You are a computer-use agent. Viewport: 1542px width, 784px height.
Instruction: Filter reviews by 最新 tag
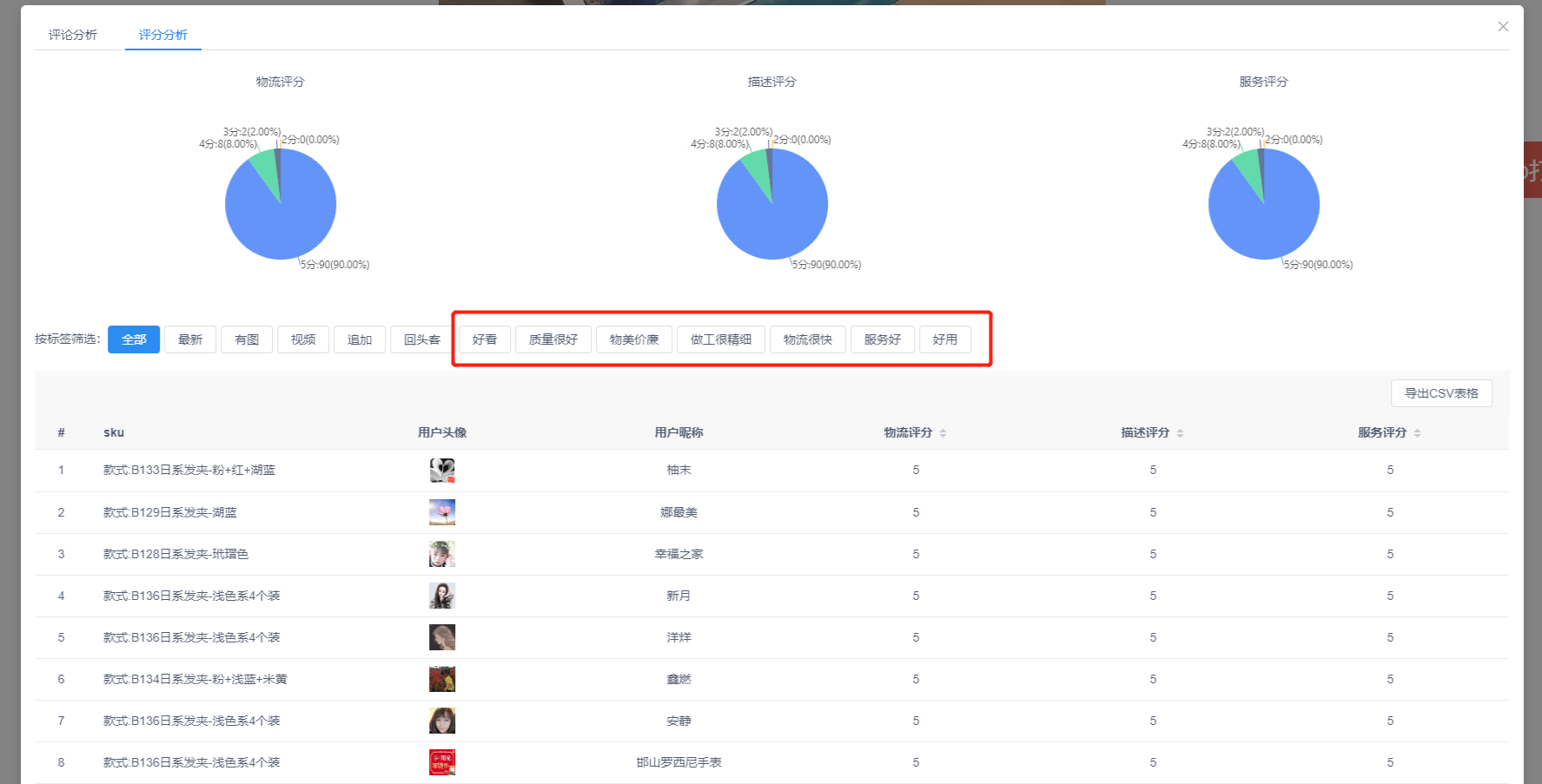pos(190,339)
